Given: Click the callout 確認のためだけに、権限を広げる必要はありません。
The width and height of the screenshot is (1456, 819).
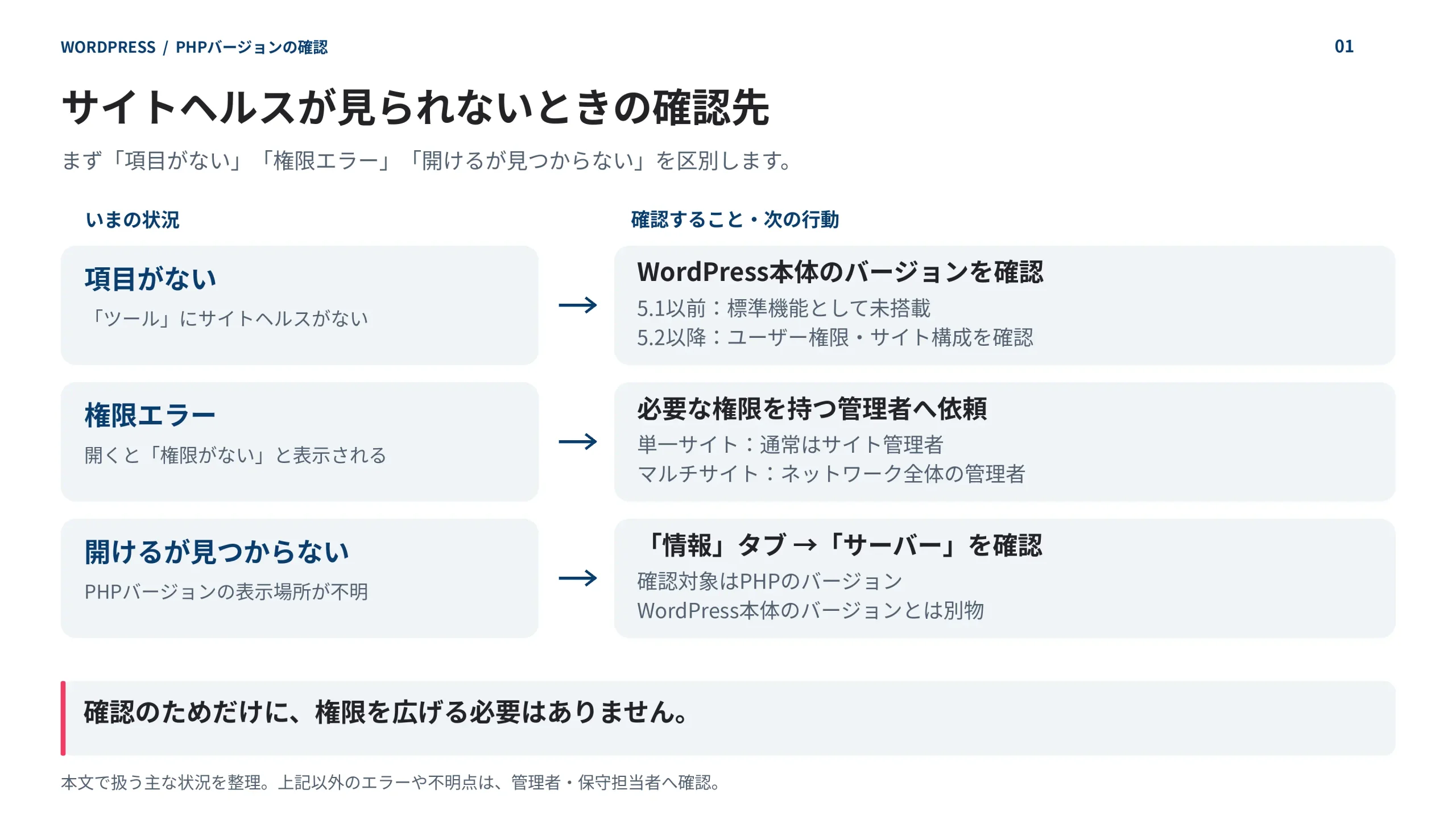Looking at the screenshot, I should tap(728, 718).
